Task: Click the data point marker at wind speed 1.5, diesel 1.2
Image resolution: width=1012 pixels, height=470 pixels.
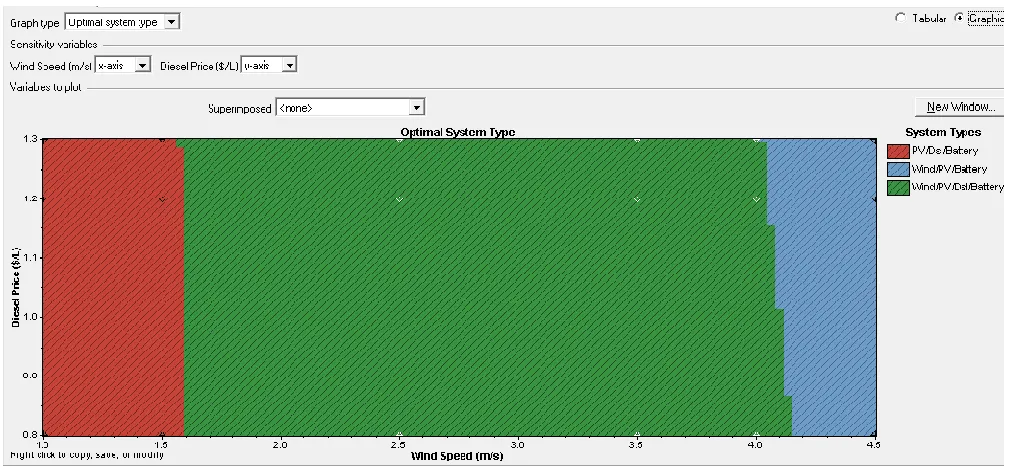Action: pyautogui.click(x=162, y=199)
